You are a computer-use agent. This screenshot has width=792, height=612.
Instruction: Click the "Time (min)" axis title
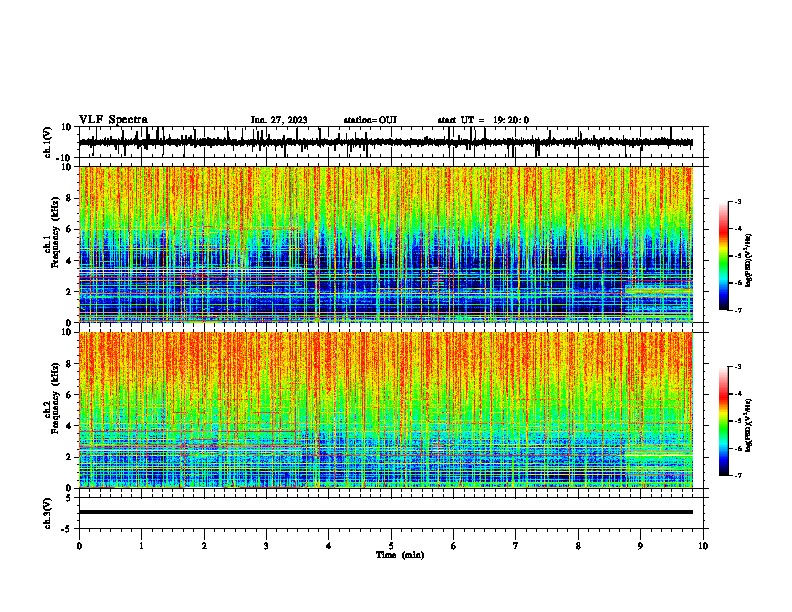[x=400, y=555]
